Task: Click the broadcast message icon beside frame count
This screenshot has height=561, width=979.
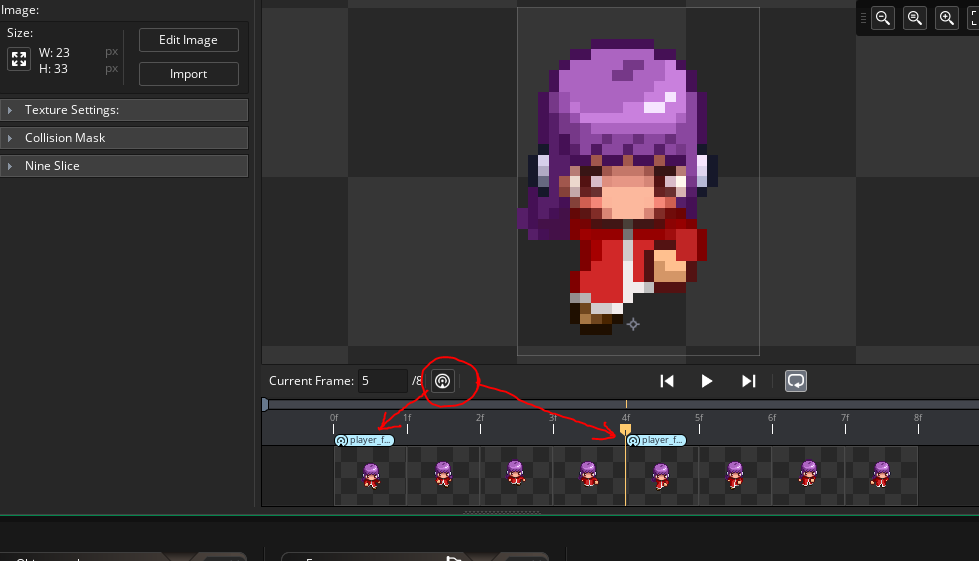Action: point(443,381)
